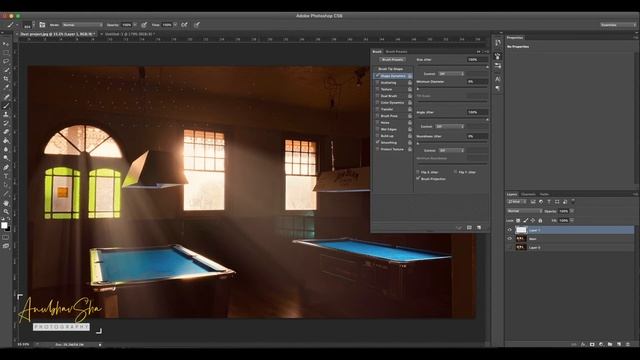Lock all for selected layer
640x360 pixels.
tap(540, 220)
